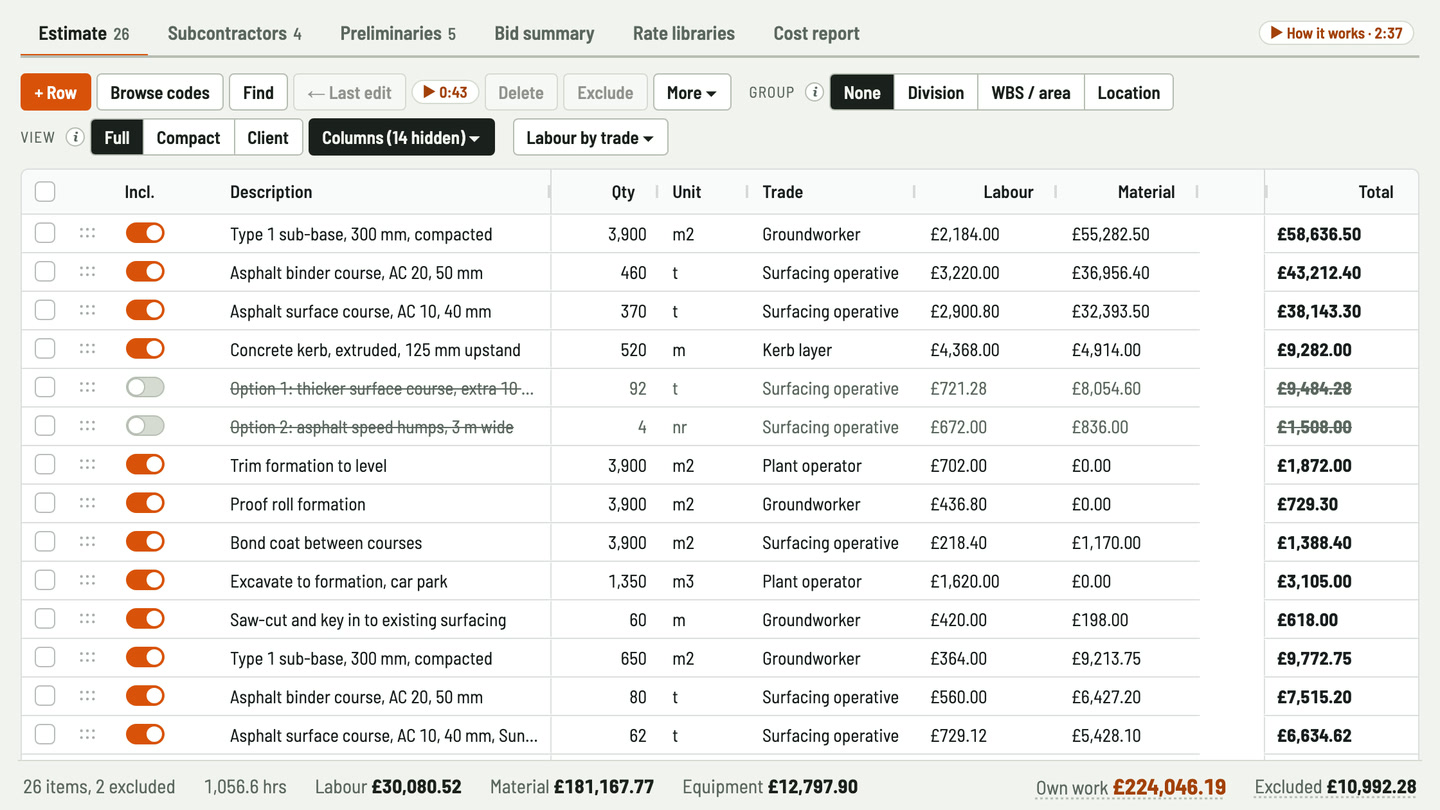Screen dimensions: 1440x810
Task: Turn off Incl. toggle for Proof roll formation
Action: pyautogui.click(x=145, y=503)
